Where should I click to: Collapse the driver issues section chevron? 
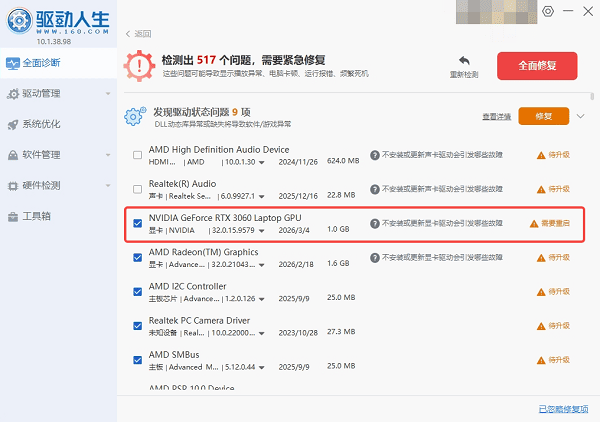pos(581,117)
